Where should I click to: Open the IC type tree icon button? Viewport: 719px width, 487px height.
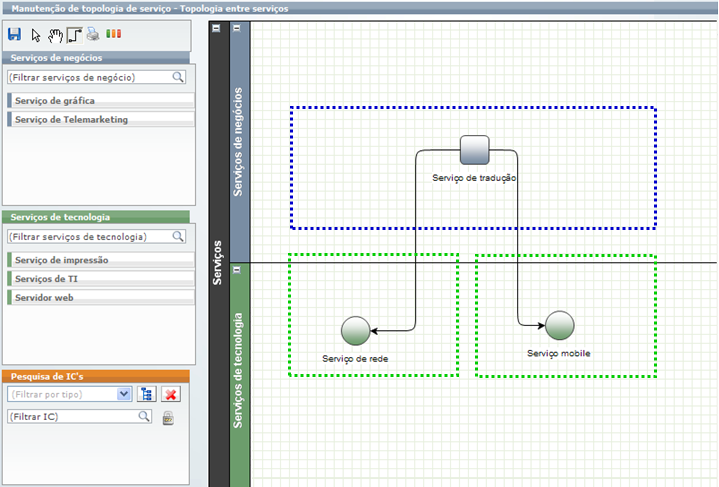[x=146, y=394]
